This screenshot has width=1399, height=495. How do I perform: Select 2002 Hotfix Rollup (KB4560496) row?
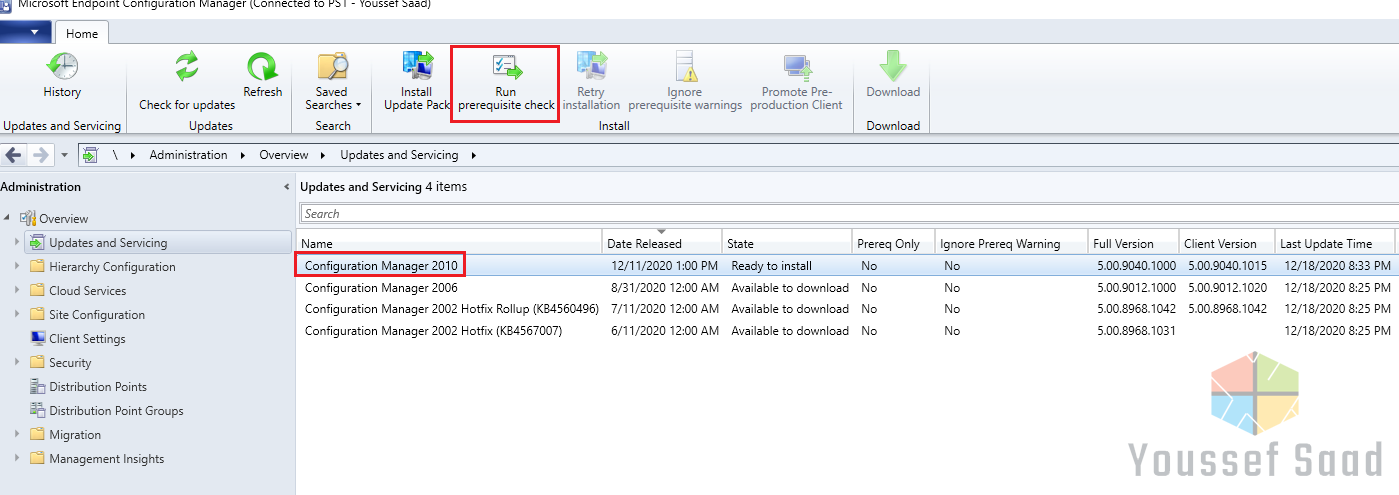point(847,309)
